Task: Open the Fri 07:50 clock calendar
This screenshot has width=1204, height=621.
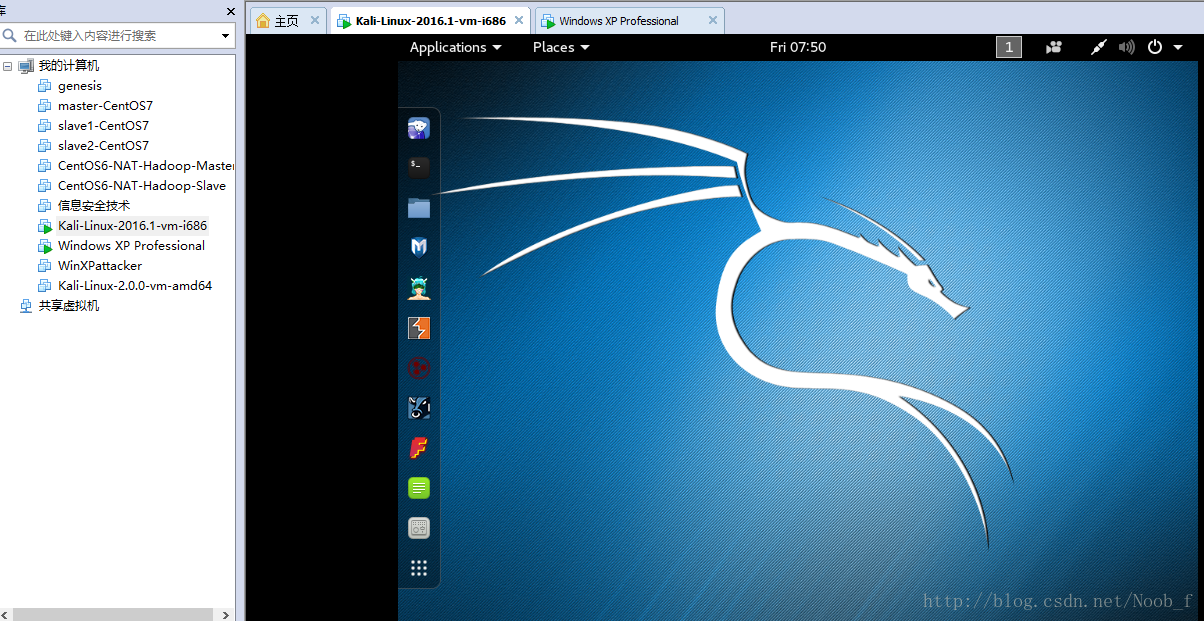Action: click(x=798, y=47)
